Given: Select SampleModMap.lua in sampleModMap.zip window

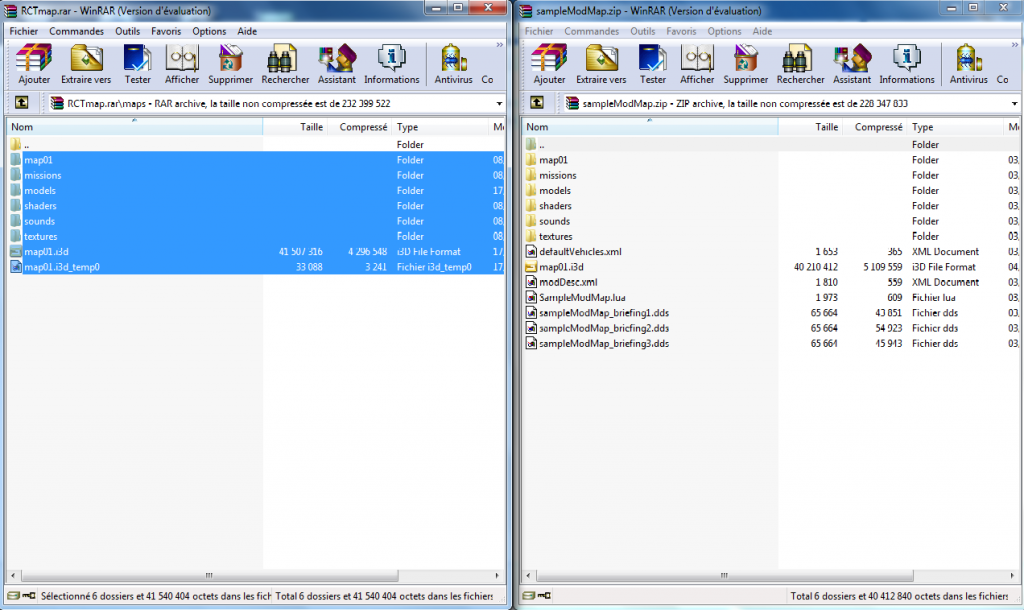Looking at the screenshot, I should [582, 297].
